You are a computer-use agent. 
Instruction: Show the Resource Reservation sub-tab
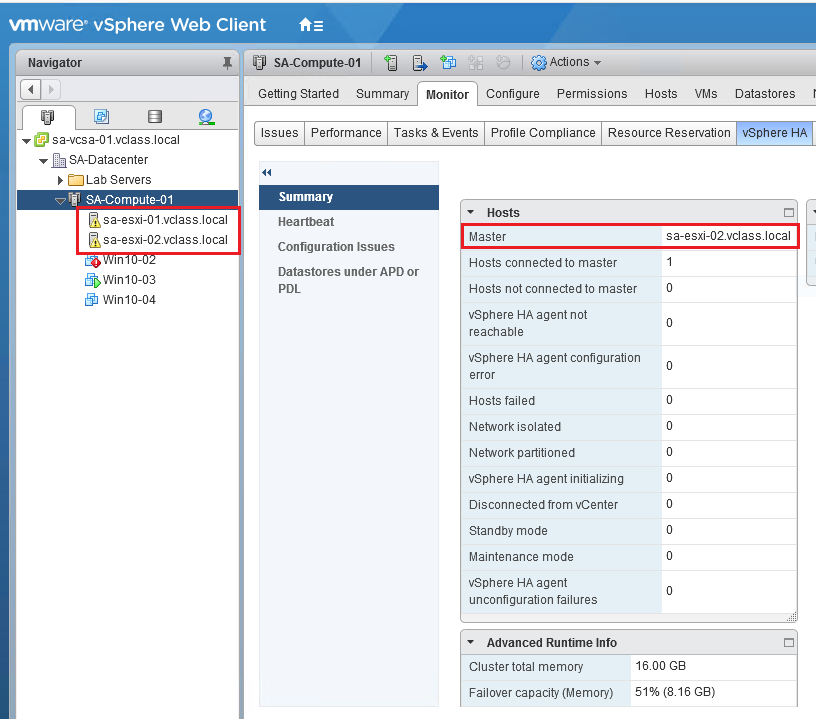pyautogui.click(x=669, y=133)
